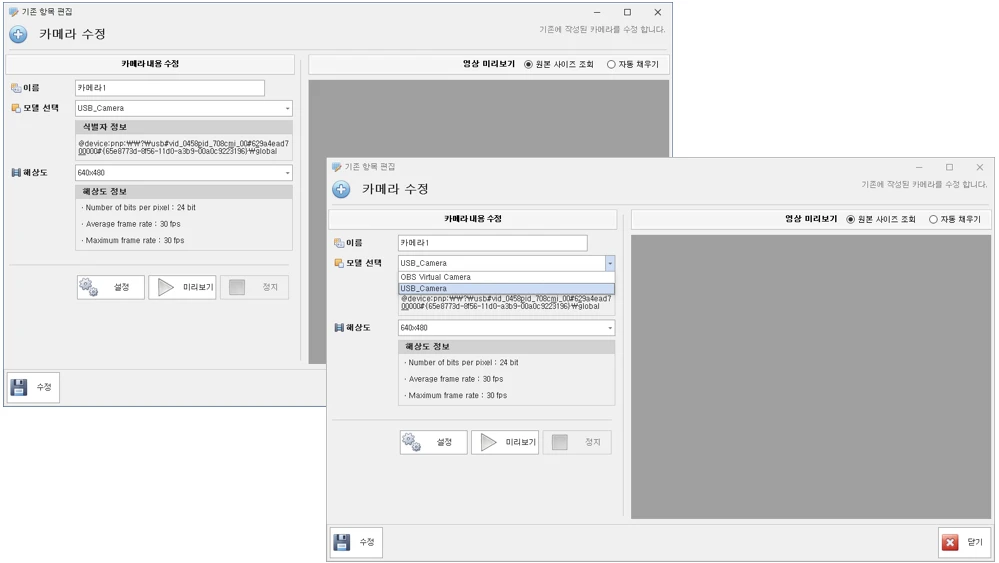Click the 이름 label icon in the front window
The image size is (999, 563).
[339, 243]
